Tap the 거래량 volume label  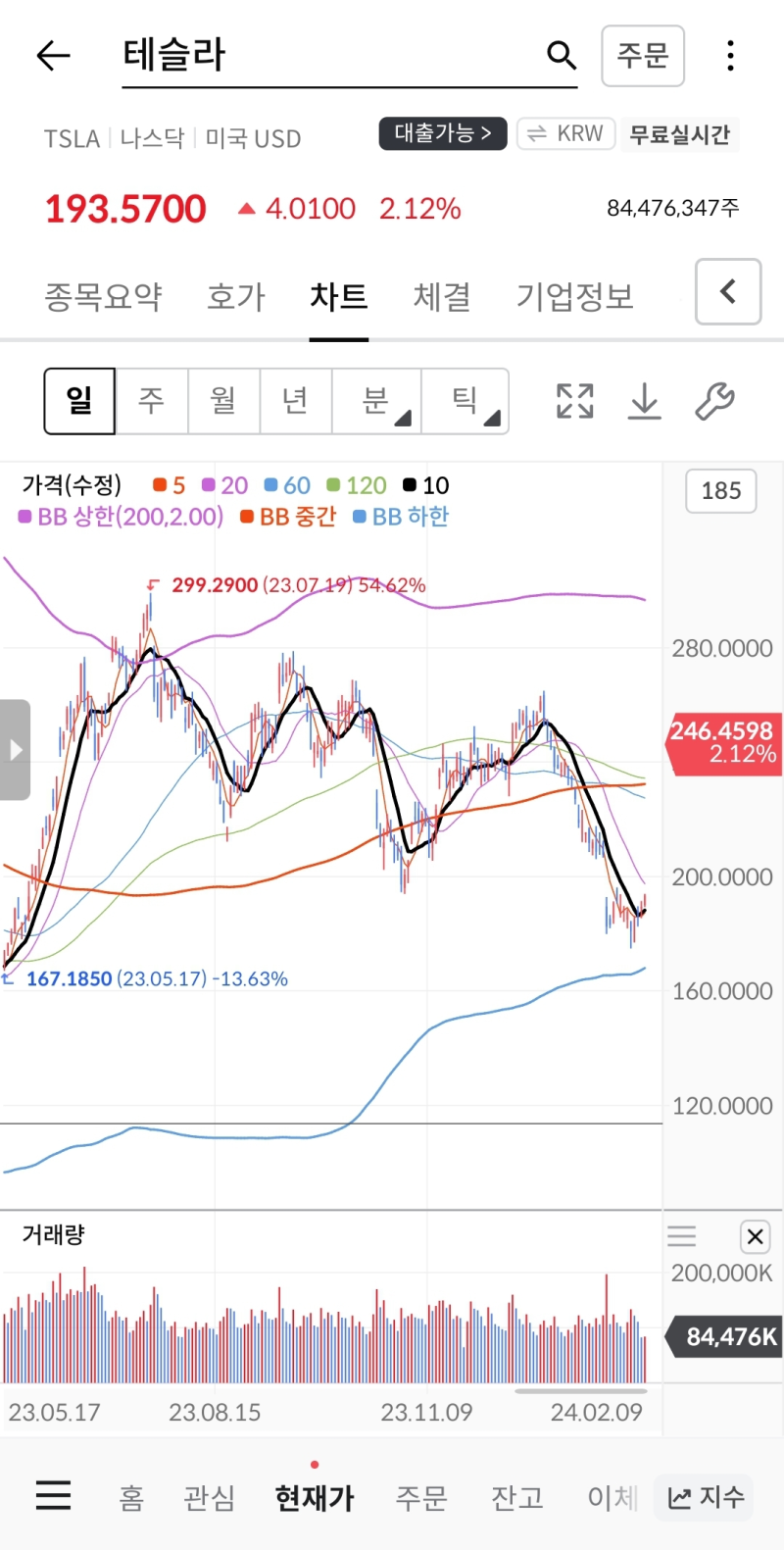coord(54,1234)
